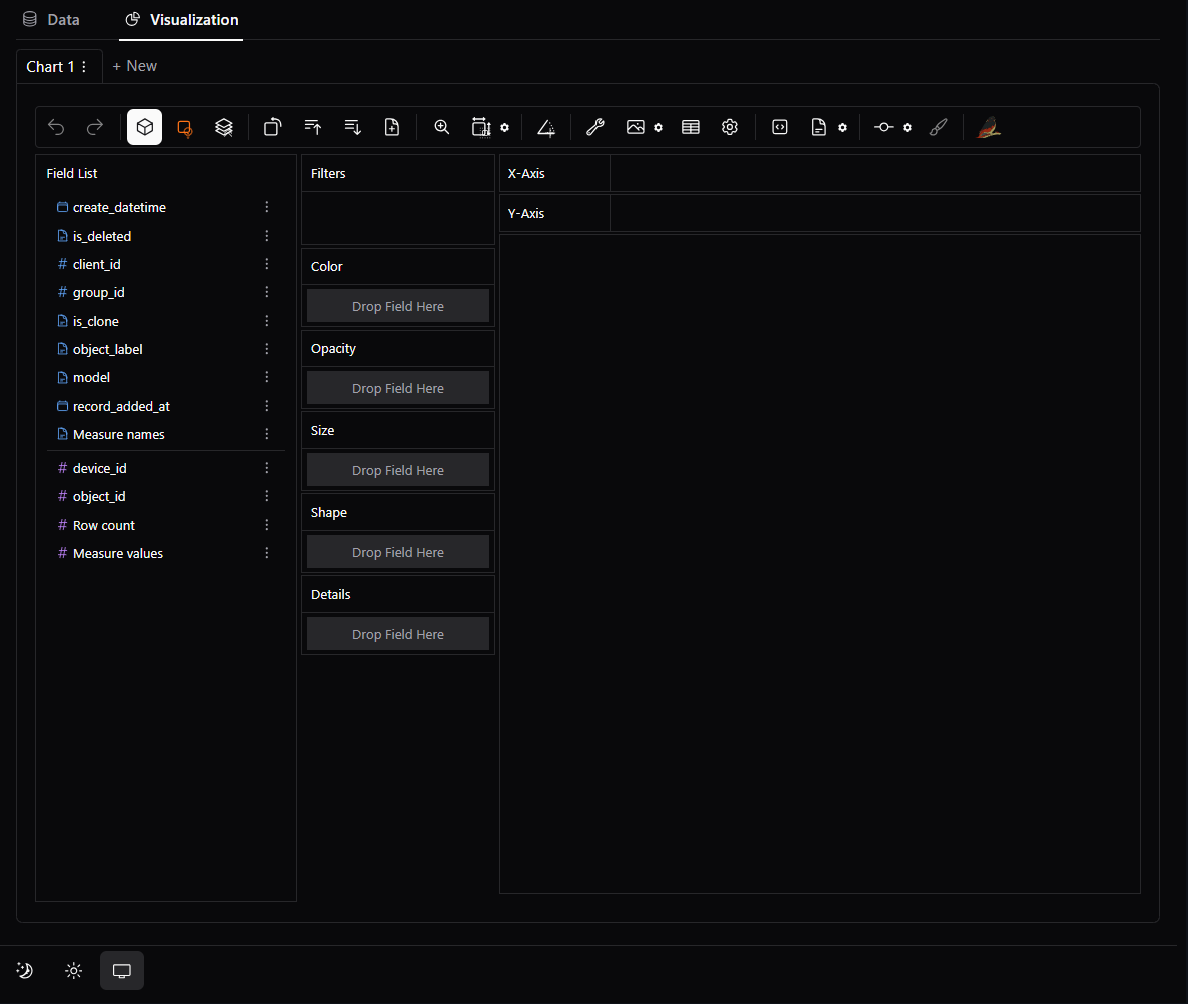
Task: Switch to the Data tab
Action: [x=51, y=19]
